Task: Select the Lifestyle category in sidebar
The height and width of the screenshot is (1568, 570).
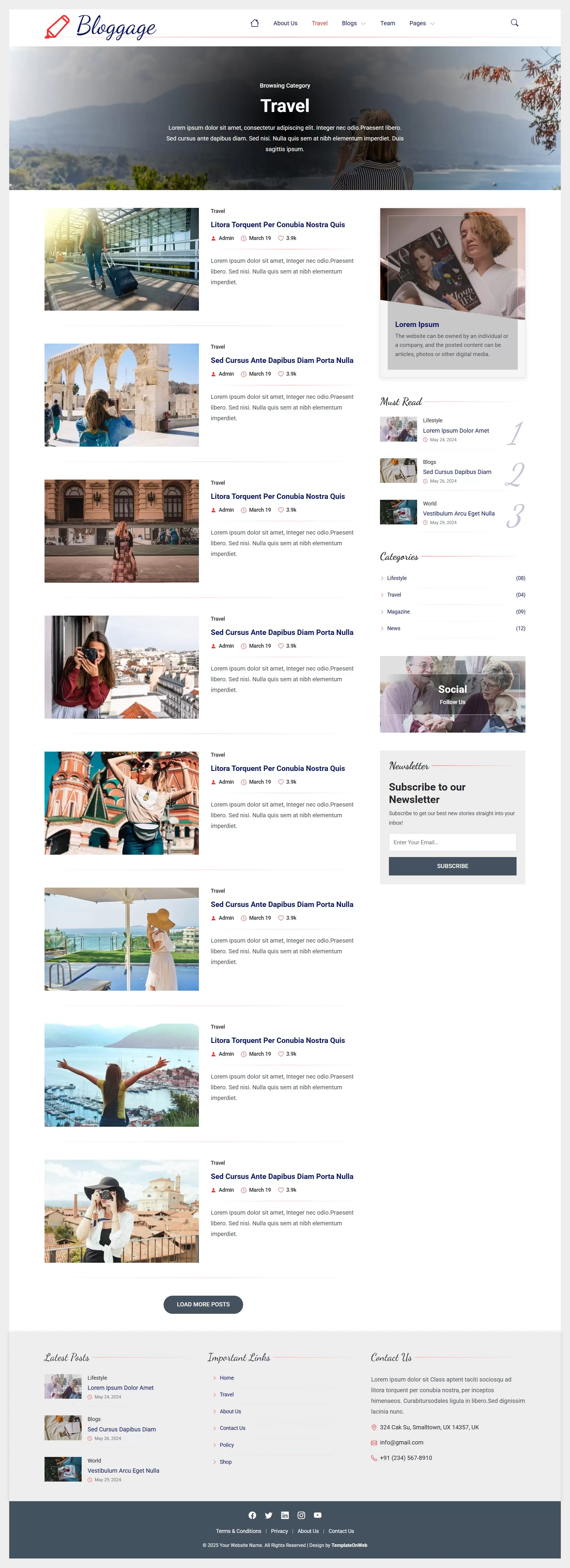Action: [x=397, y=578]
